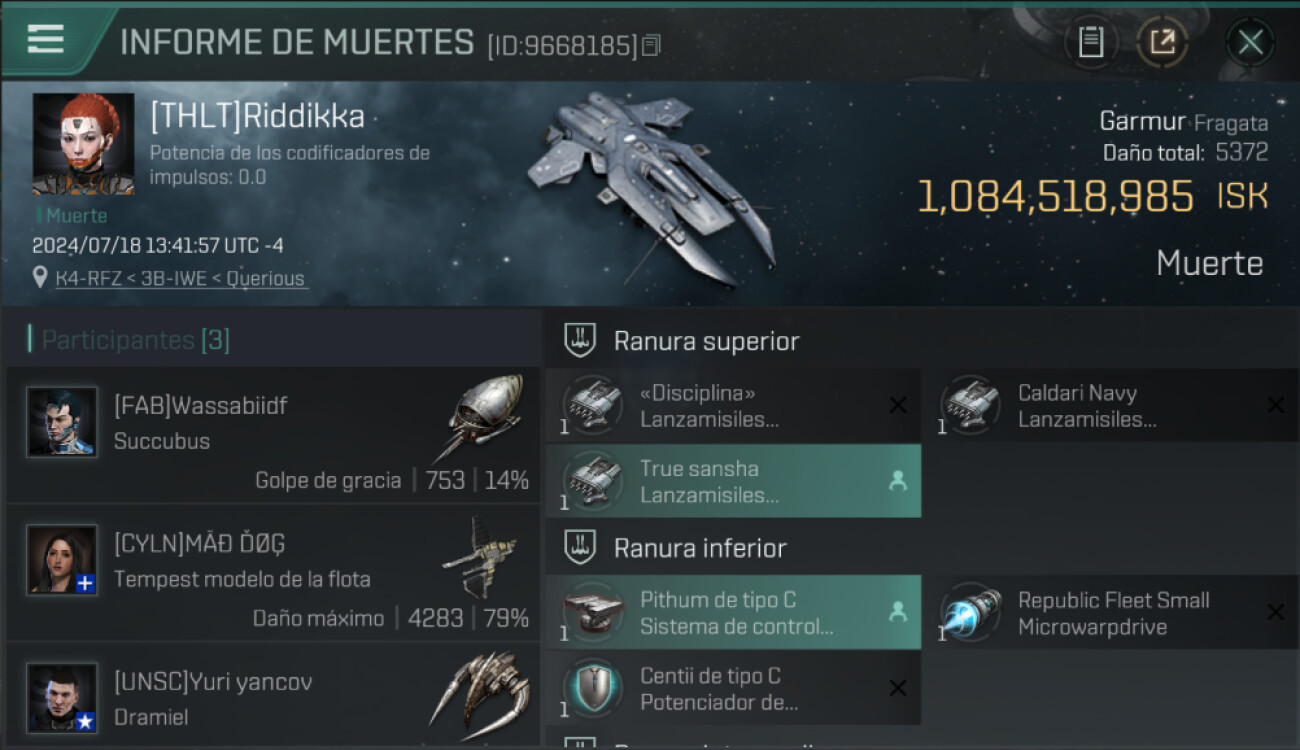Open Wassabiidf's pilot portrait

click(62, 422)
